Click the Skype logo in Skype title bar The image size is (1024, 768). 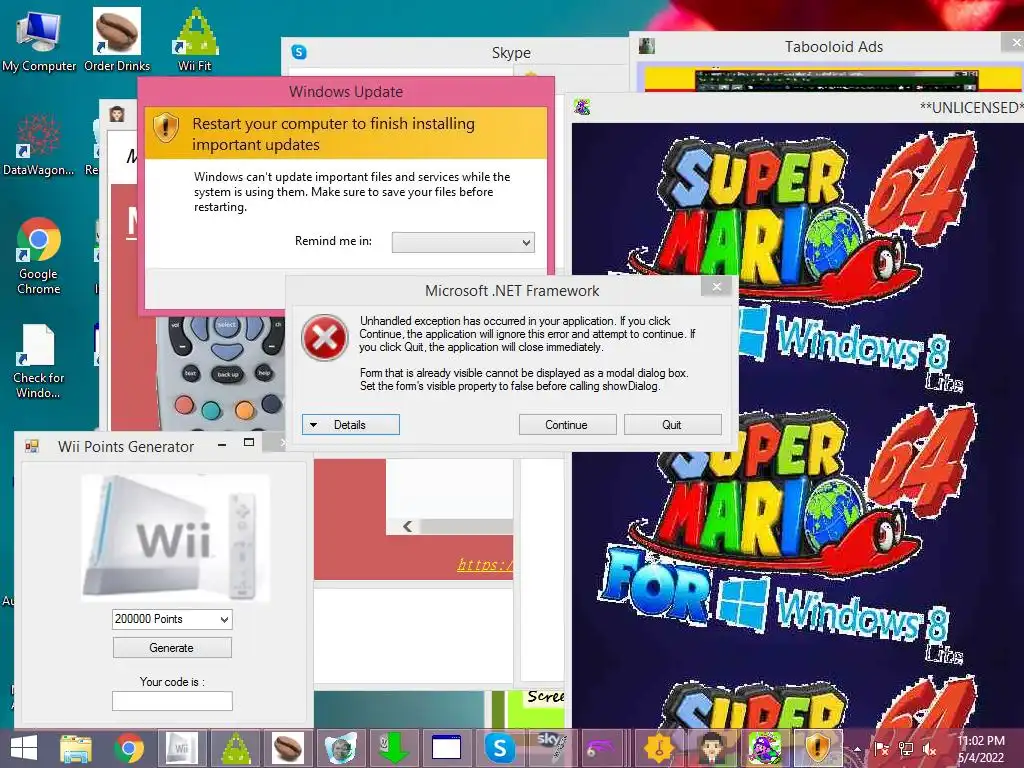point(299,52)
